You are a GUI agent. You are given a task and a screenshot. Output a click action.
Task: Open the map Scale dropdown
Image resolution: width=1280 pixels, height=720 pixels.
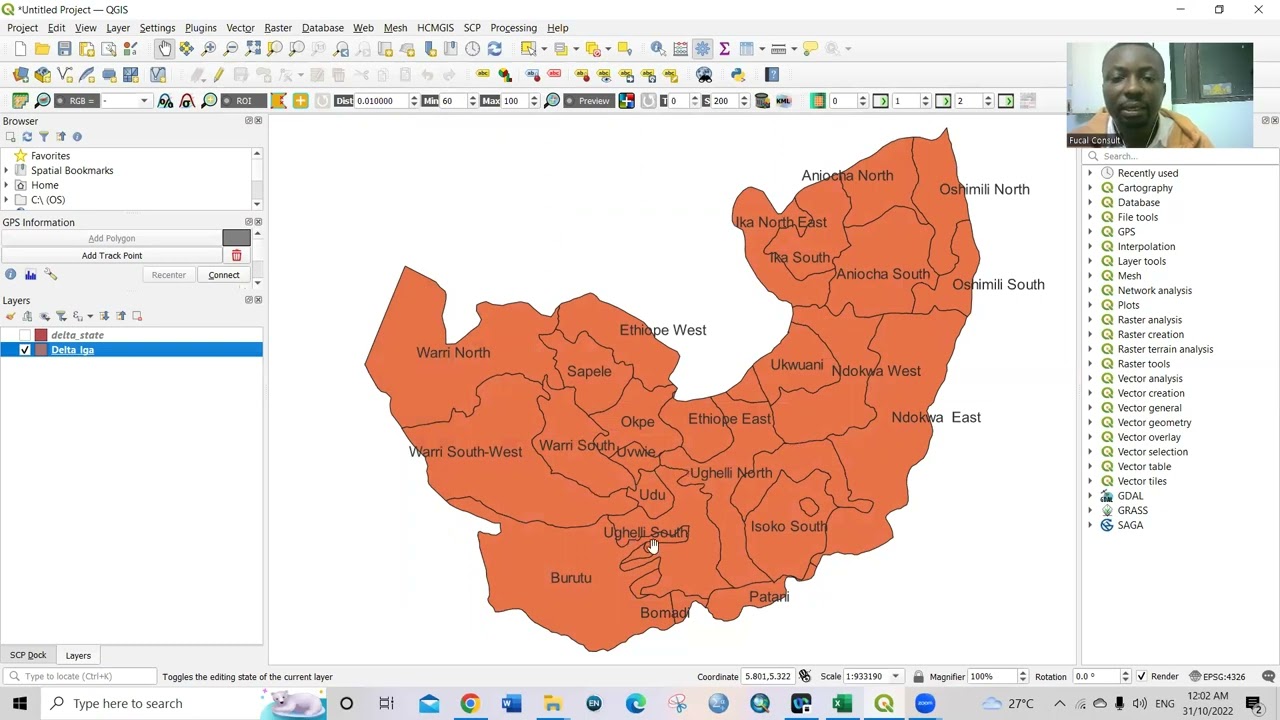[x=896, y=676]
